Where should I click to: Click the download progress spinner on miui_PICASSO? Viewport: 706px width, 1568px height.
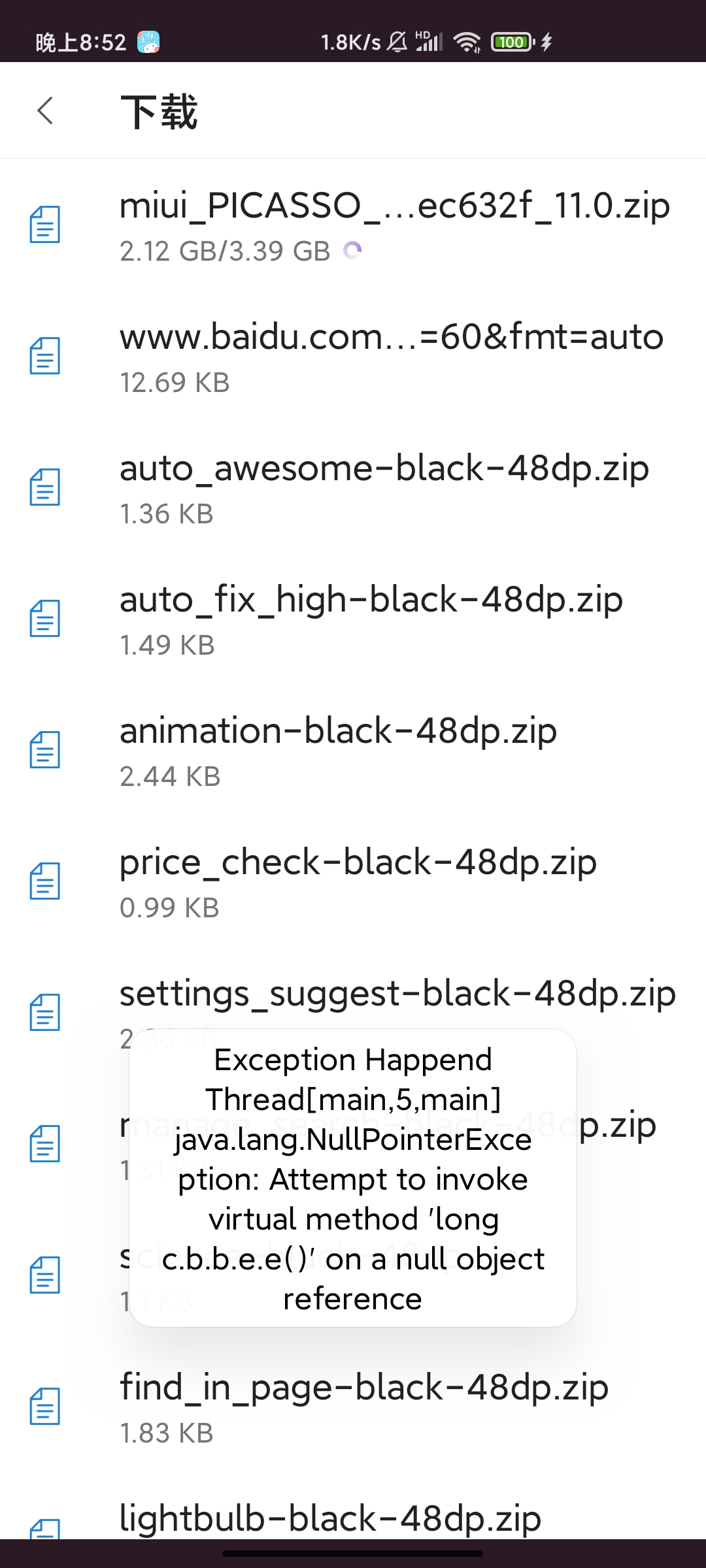(353, 250)
